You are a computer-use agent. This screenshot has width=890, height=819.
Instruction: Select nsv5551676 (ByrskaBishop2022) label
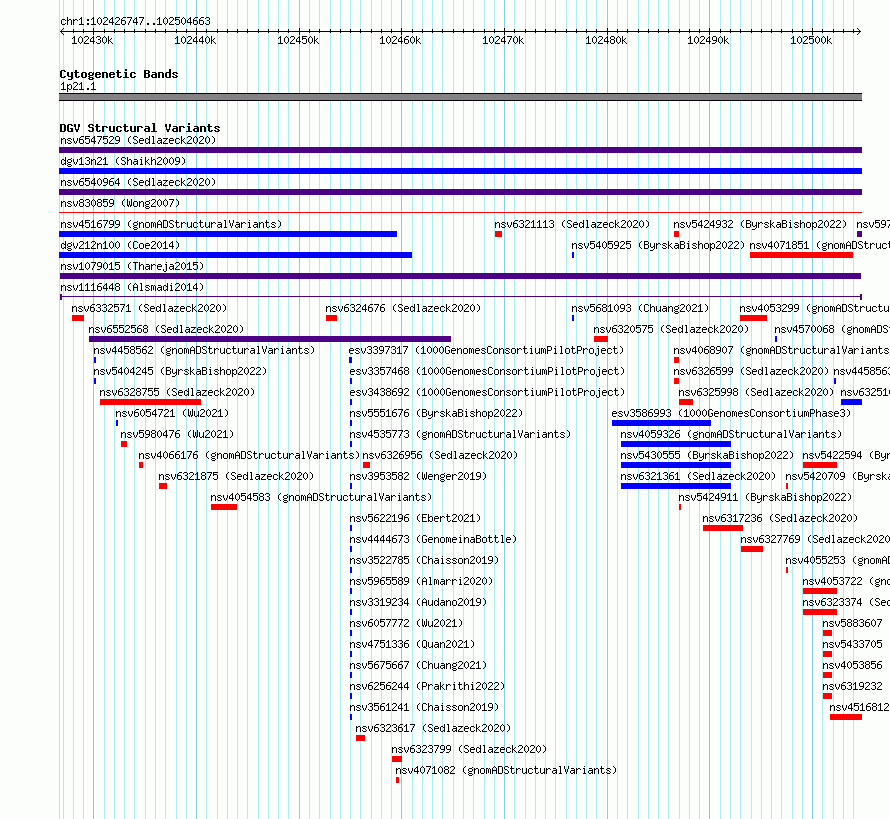[x=436, y=413]
